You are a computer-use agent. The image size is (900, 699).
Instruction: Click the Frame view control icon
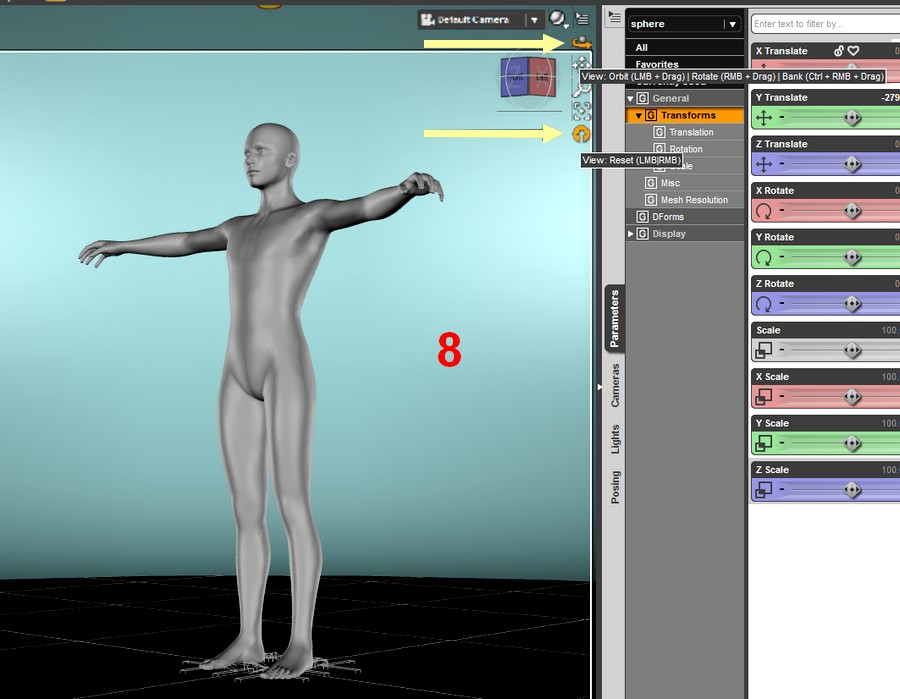point(581,110)
